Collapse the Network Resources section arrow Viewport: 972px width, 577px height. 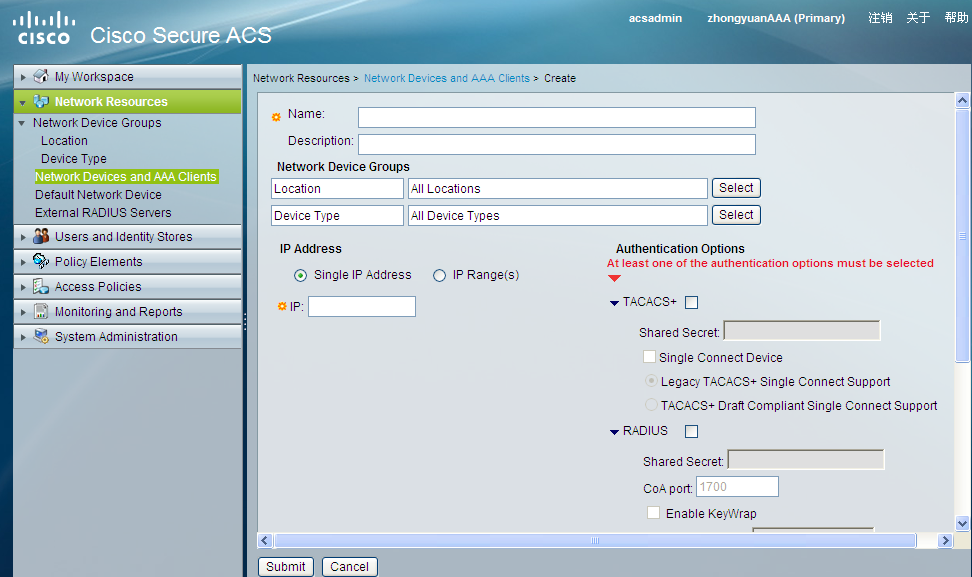click(23, 102)
